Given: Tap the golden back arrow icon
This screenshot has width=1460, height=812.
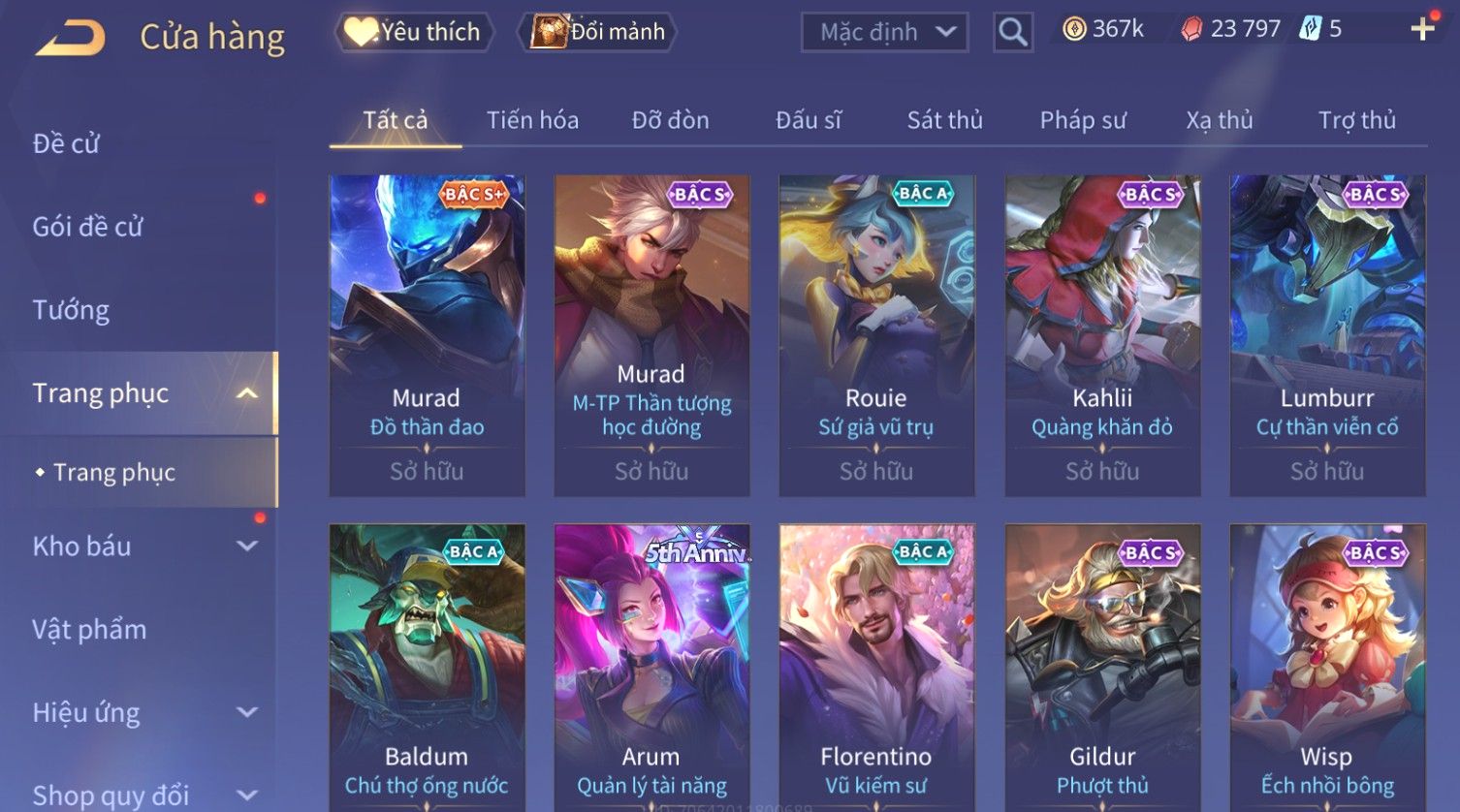Looking at the screenshot, I should tap(71, 39).
